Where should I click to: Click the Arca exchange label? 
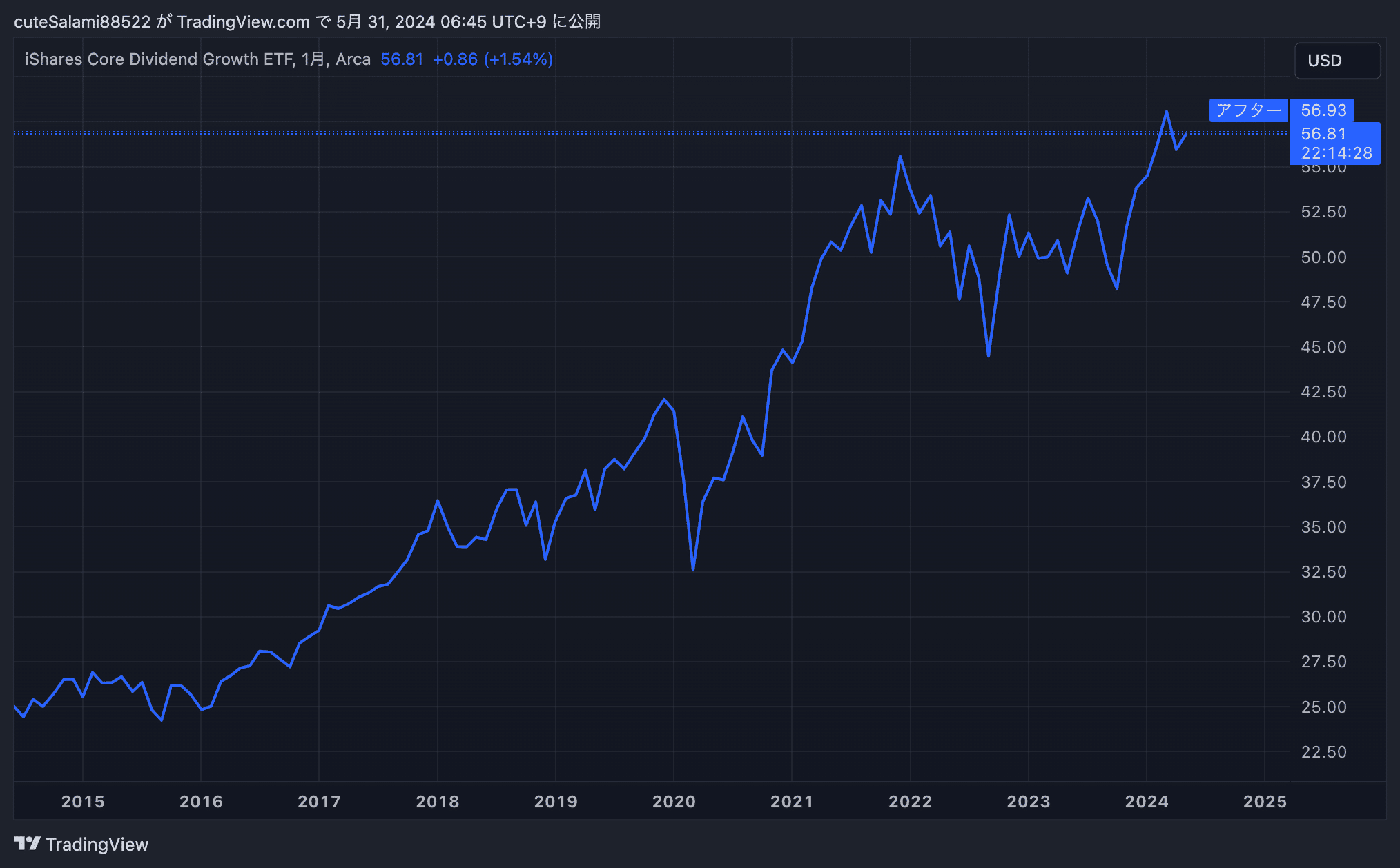coord(353,59)
